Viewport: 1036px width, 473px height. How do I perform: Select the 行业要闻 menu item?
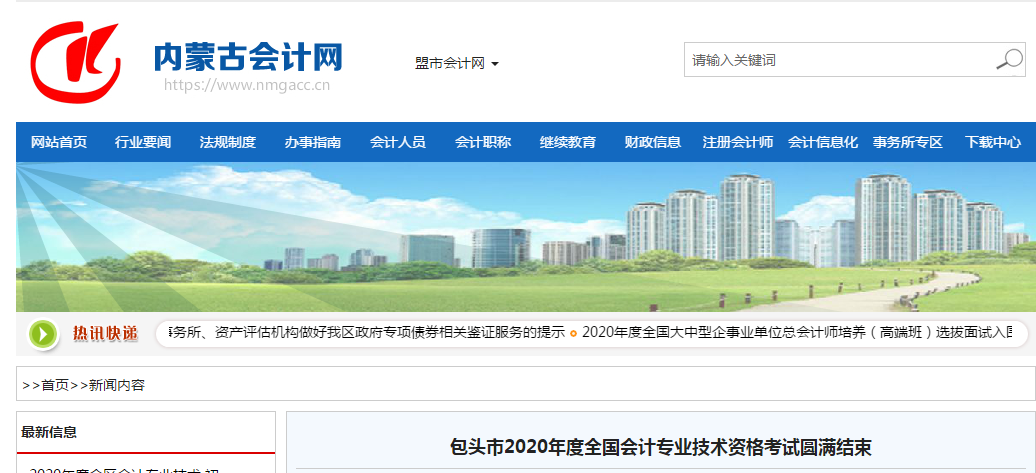[143, 142]
